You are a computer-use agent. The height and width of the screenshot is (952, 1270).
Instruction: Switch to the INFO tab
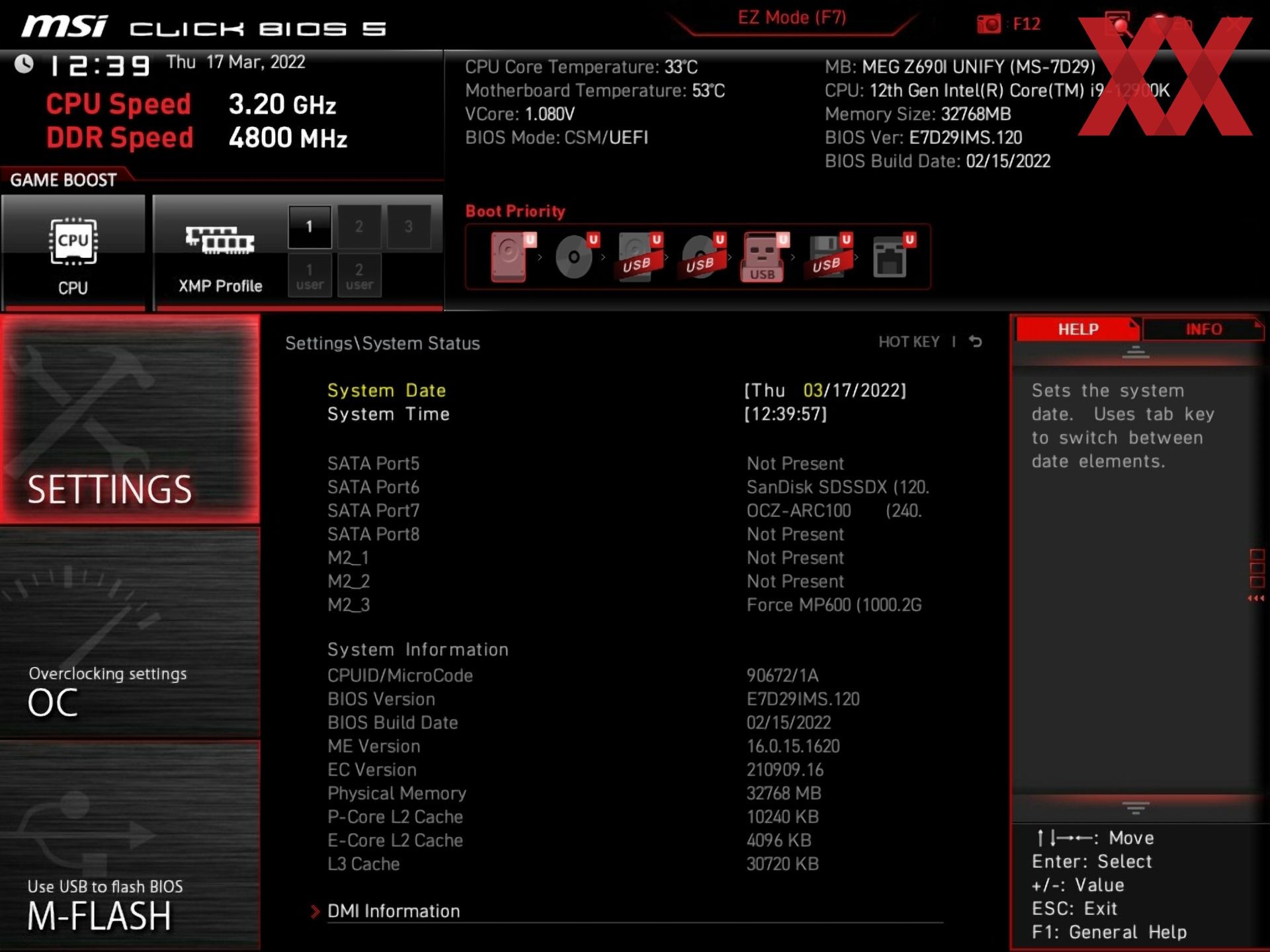click(x=1203, y=329)
